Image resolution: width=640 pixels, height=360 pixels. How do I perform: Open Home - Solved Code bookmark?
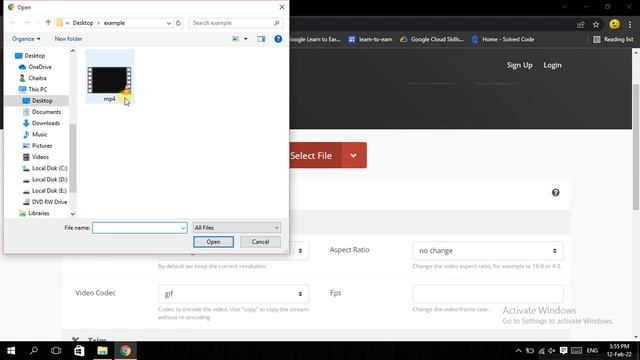[503, 39]
